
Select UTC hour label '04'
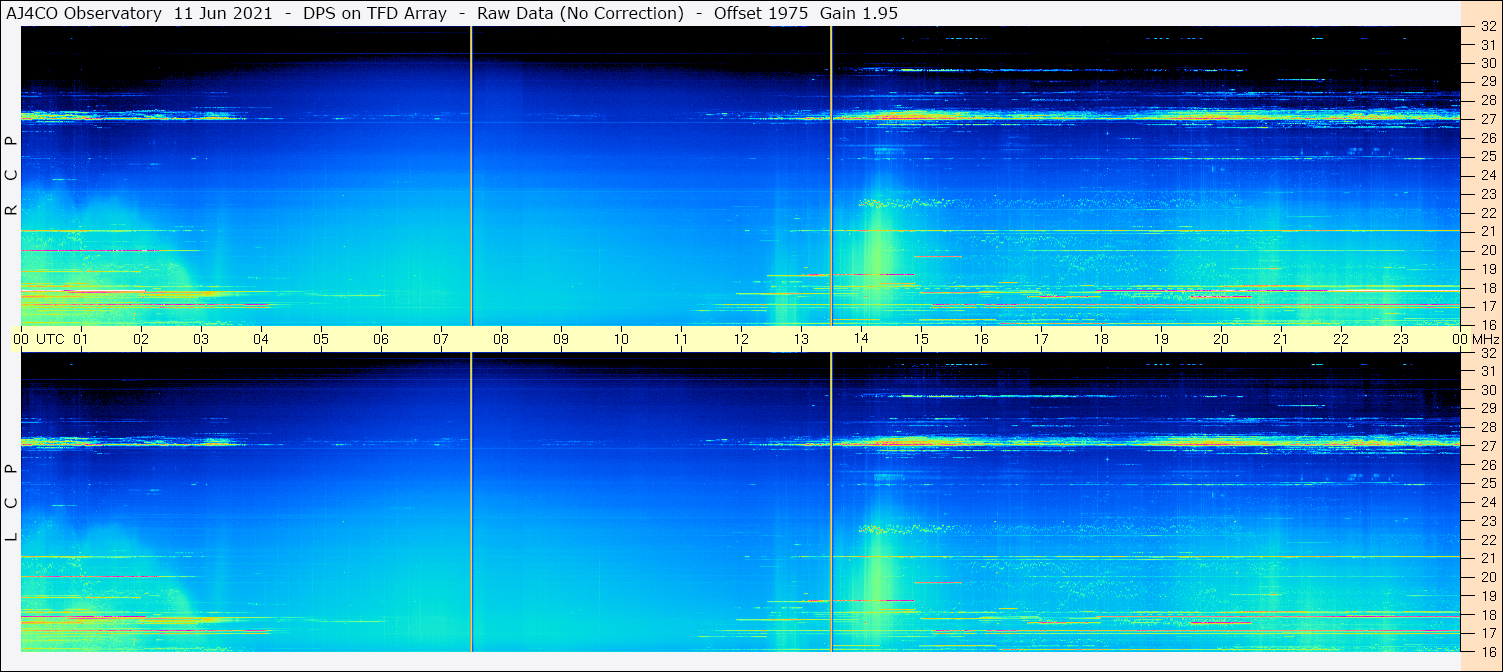click(x=261, y=339)
